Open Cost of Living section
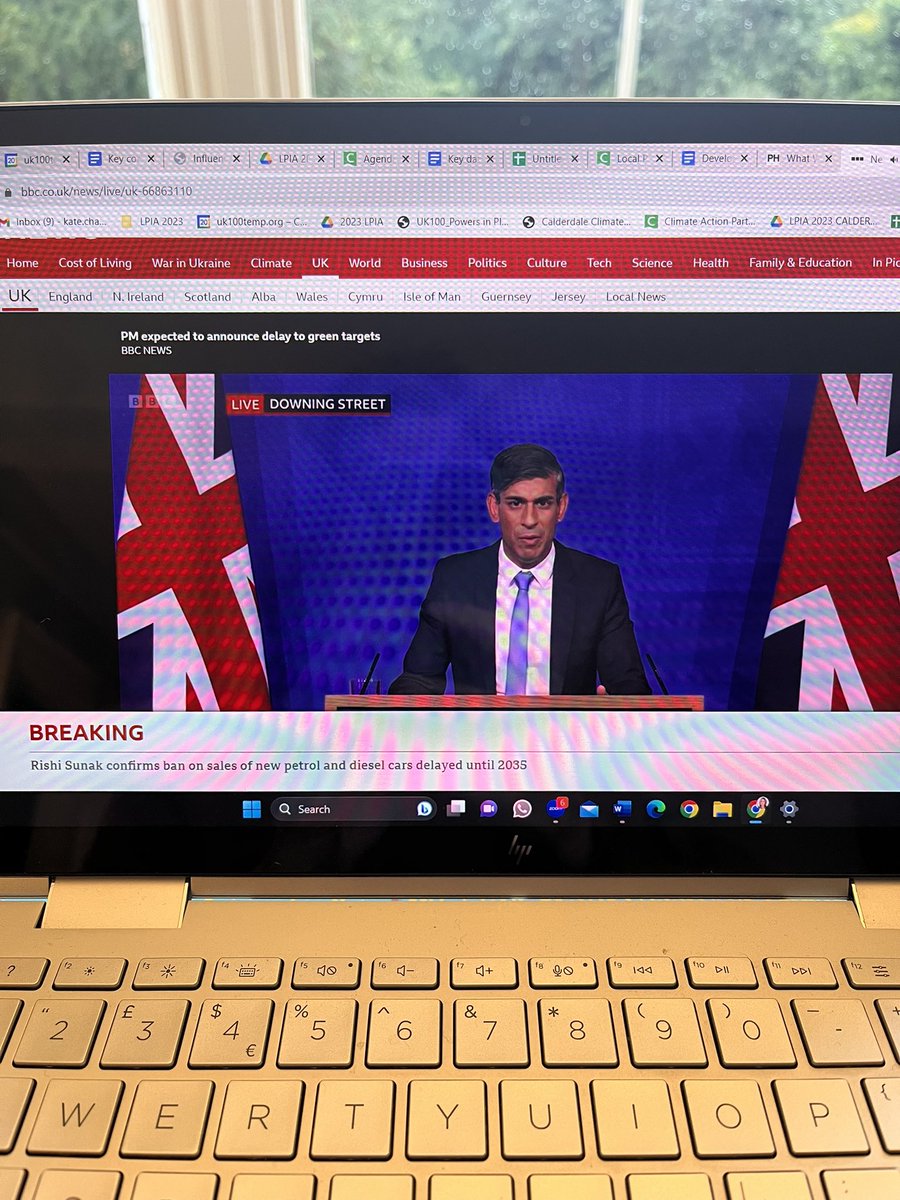This screenshot has width=900, height=1200. tap(95, 263)
